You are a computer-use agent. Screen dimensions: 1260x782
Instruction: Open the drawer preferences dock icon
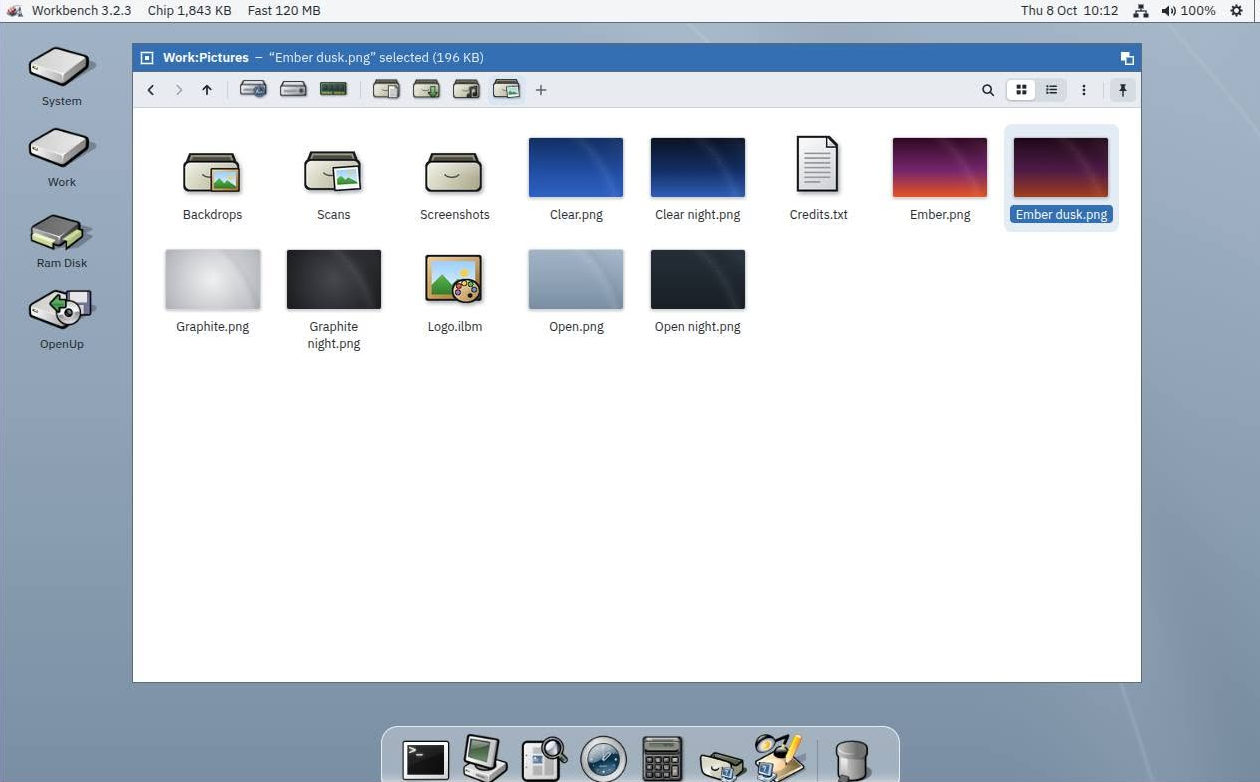pyautogui.click(x=722, y=763)
